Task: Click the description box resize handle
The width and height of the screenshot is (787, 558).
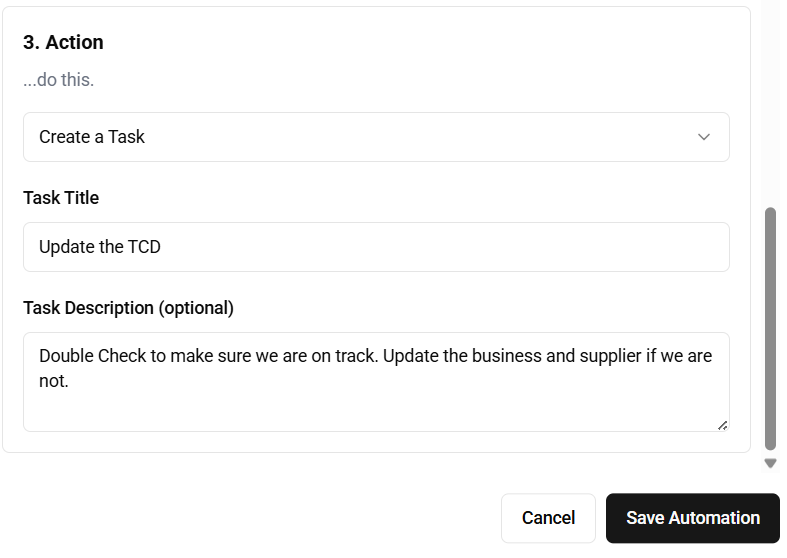Action: click(x=722, y=424)
